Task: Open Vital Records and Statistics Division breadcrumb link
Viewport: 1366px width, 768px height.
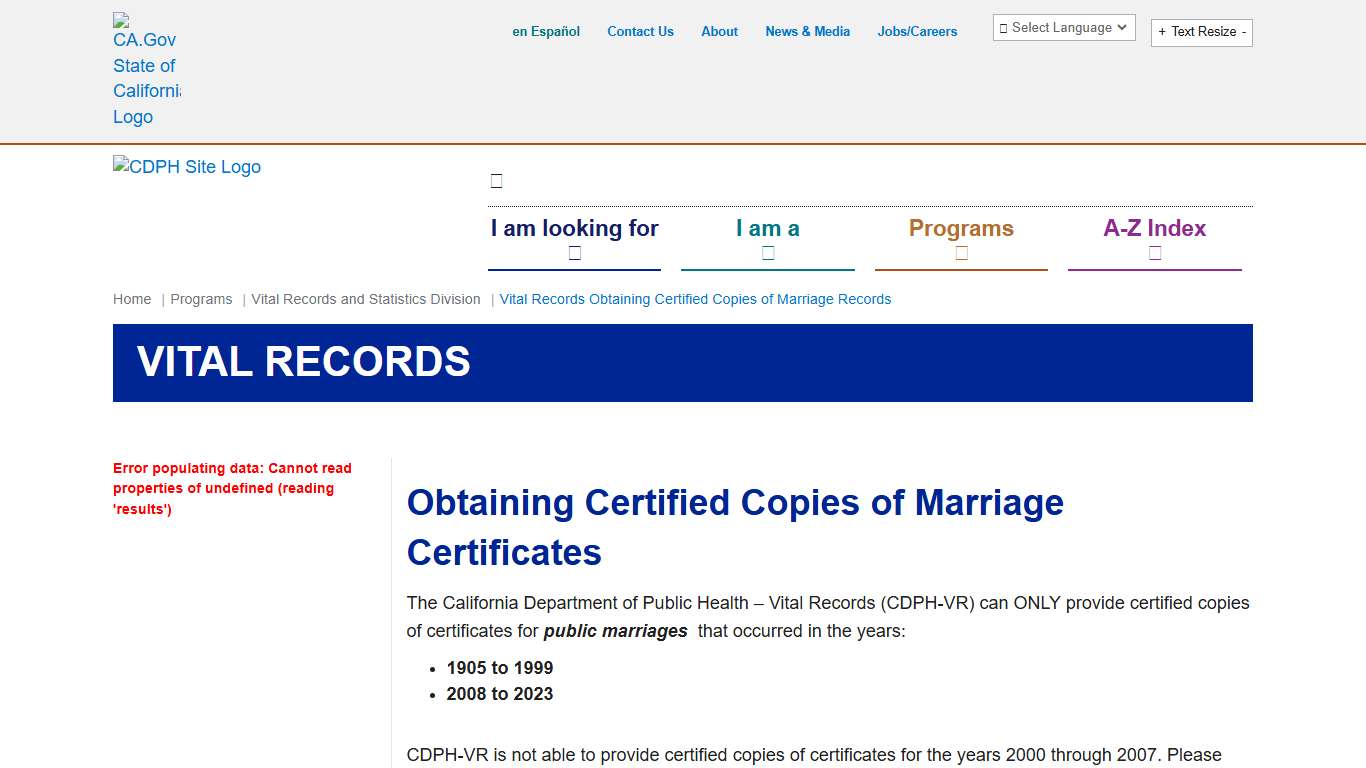Action: pos(366,298)
